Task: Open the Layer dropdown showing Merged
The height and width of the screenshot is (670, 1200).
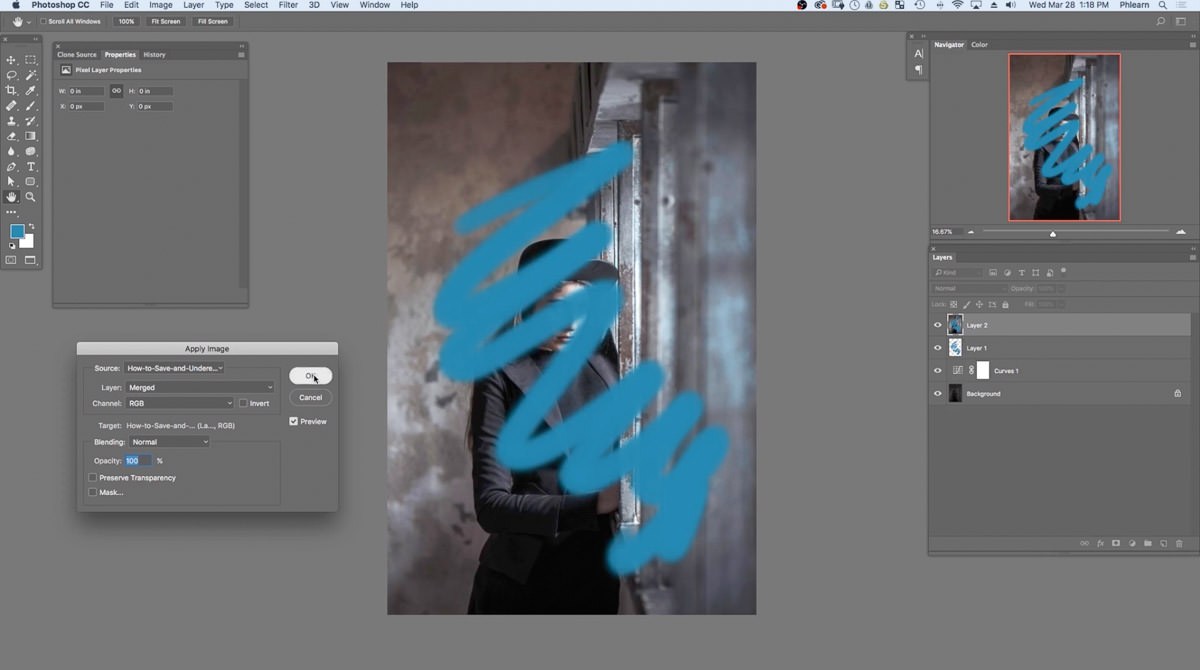Action: [200, 387]
